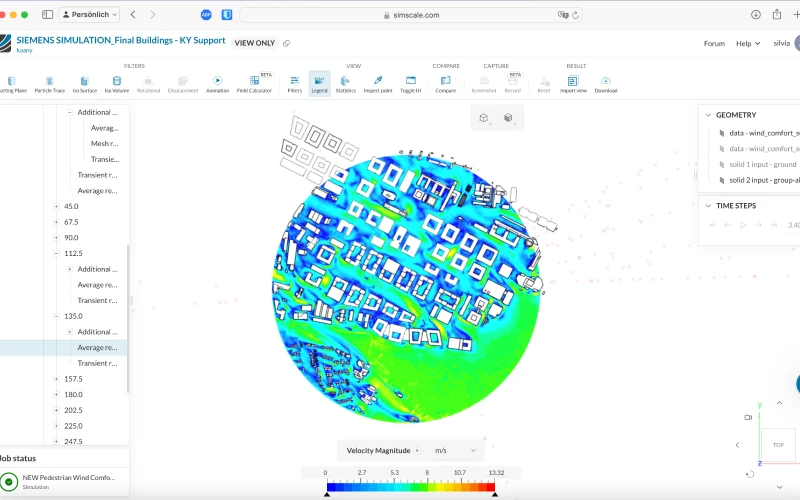The height and width of the screenshot is (500, 800).
Task: Reload the simscale.com page
Action: [x=576, y=15]
